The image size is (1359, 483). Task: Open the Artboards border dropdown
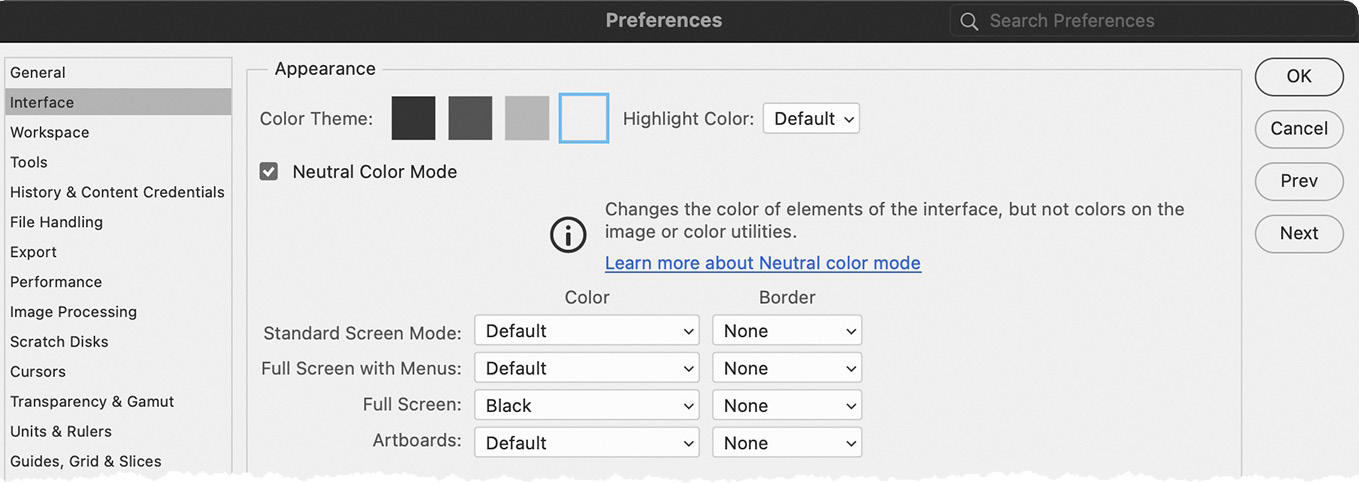pyautogui.click(x=787, y=443)
